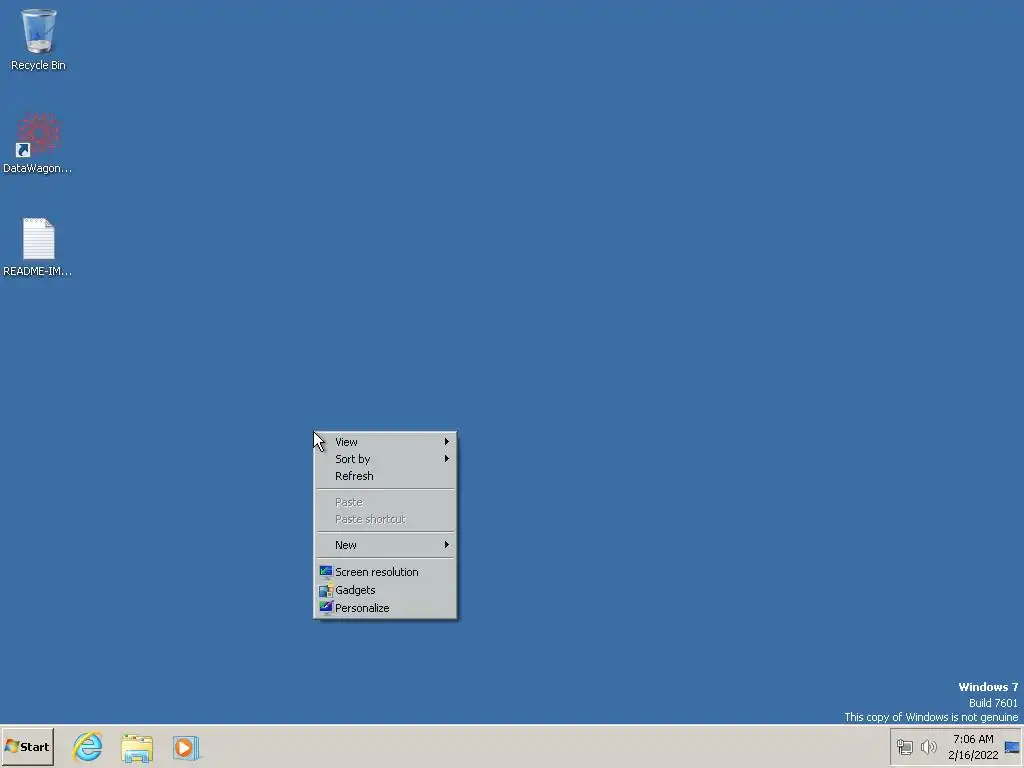Image resolution: width=1024 pixels, height=768 pixels.
Task: Click the network tray icon
Action: [904, 747]
